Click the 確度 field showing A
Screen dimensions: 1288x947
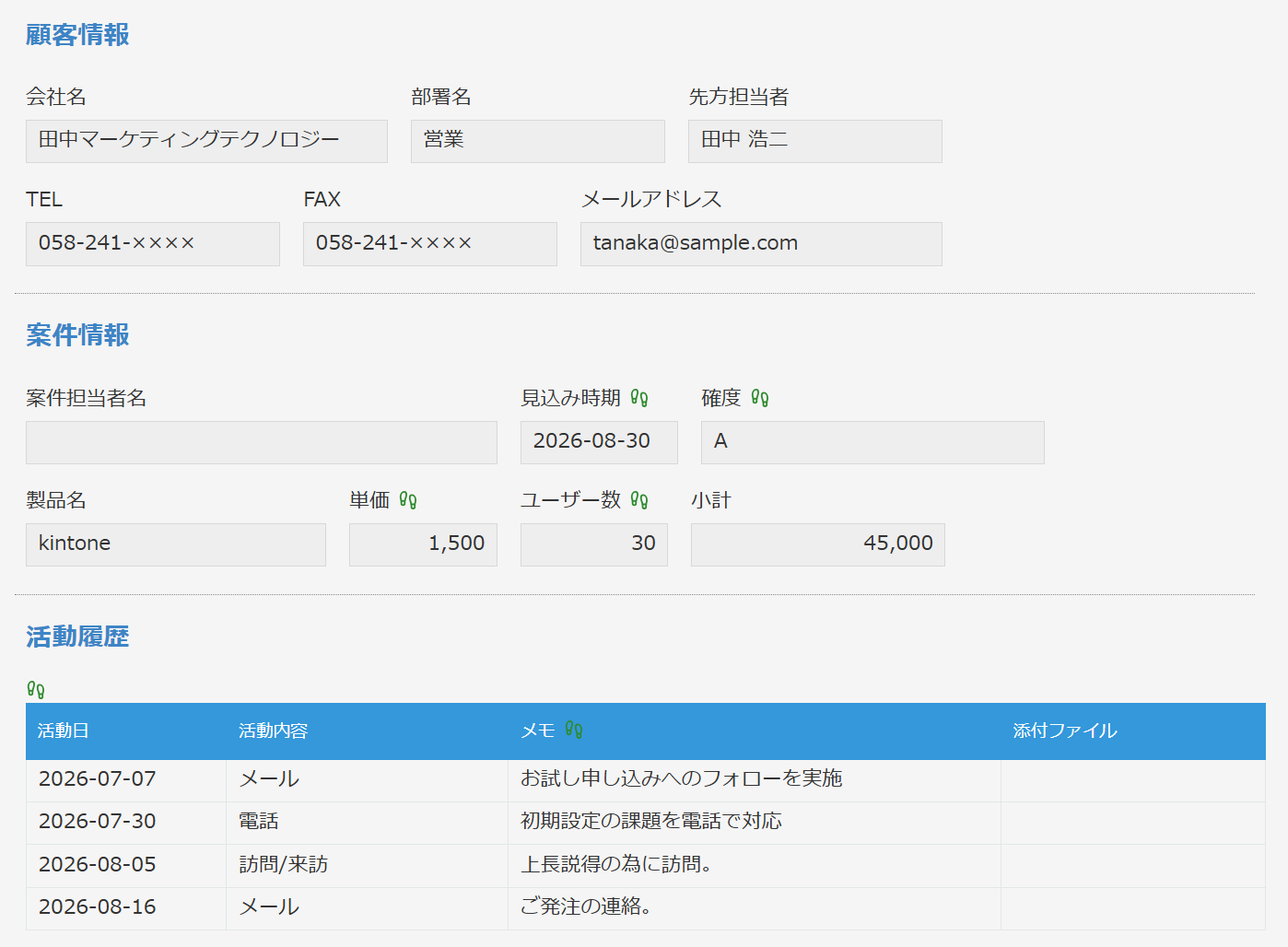tap(872, 442)
